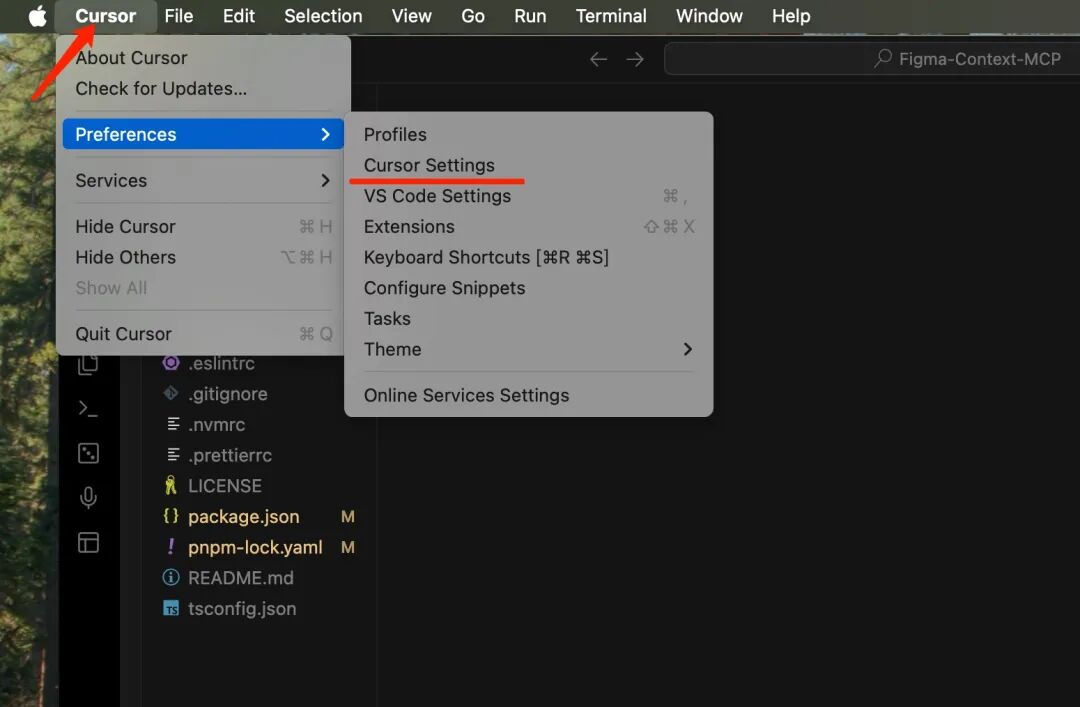
Task: Expand the Services submenu
Action: coord(203,181)
